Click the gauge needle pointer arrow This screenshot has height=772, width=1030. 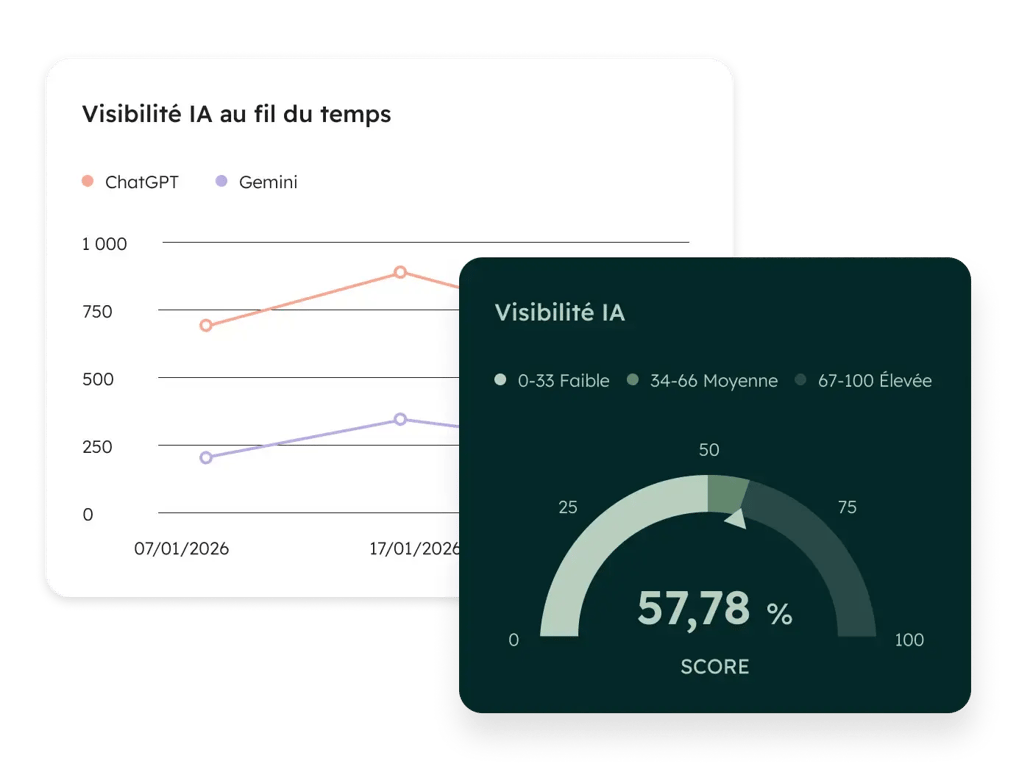[x=736, y=518]
